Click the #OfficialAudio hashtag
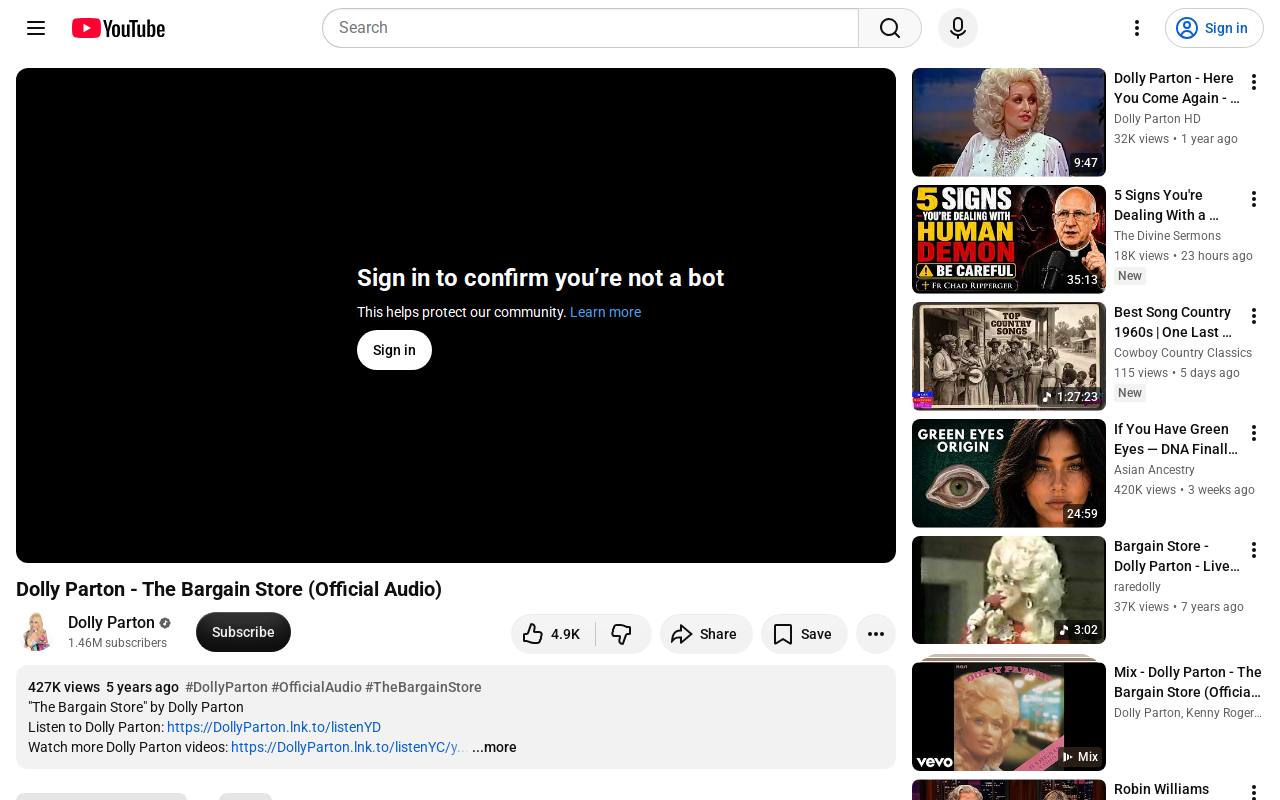Viewport: 1280px width, 800px height. click(316, 687)
